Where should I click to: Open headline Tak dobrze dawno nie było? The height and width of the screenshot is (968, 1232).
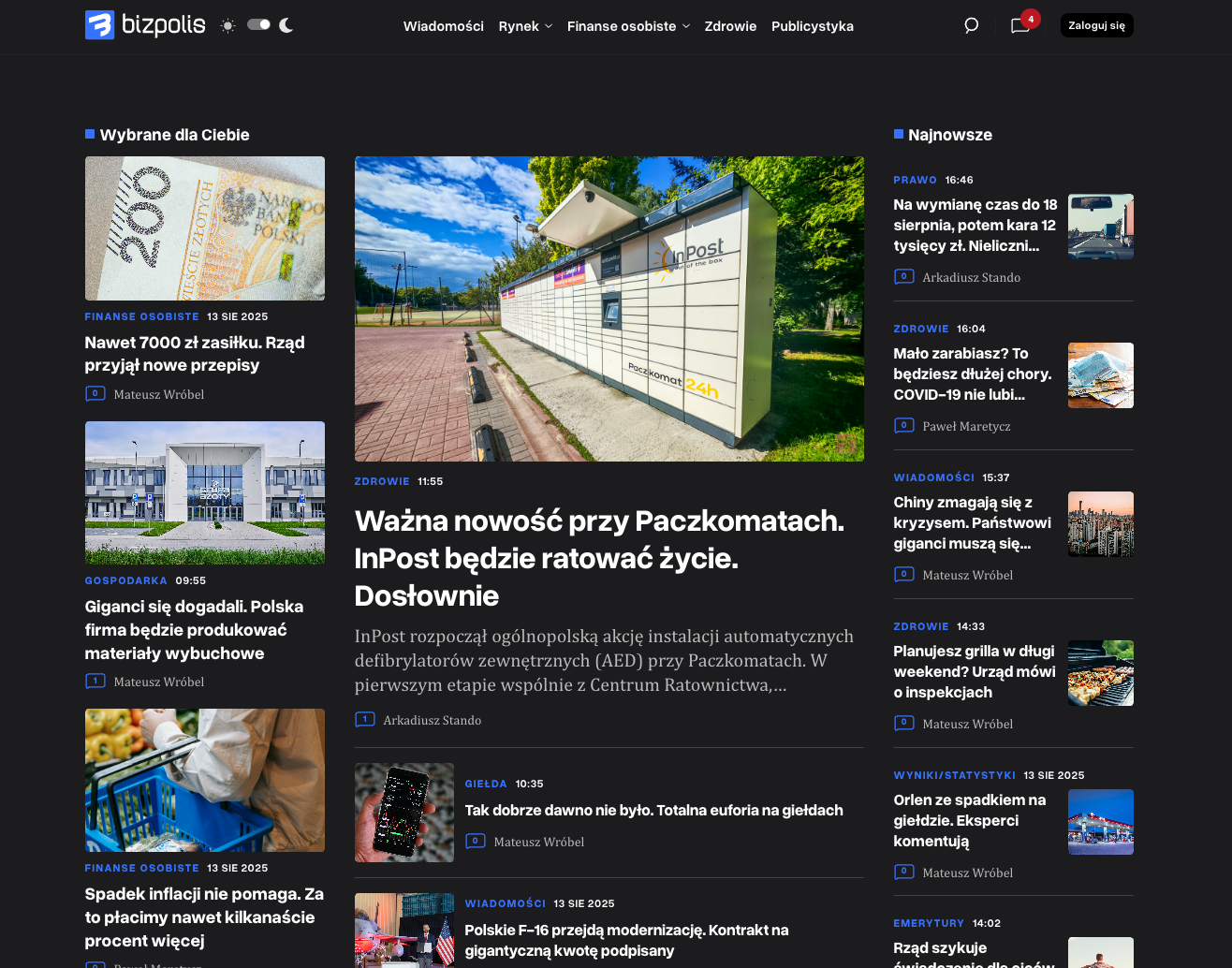654,810
